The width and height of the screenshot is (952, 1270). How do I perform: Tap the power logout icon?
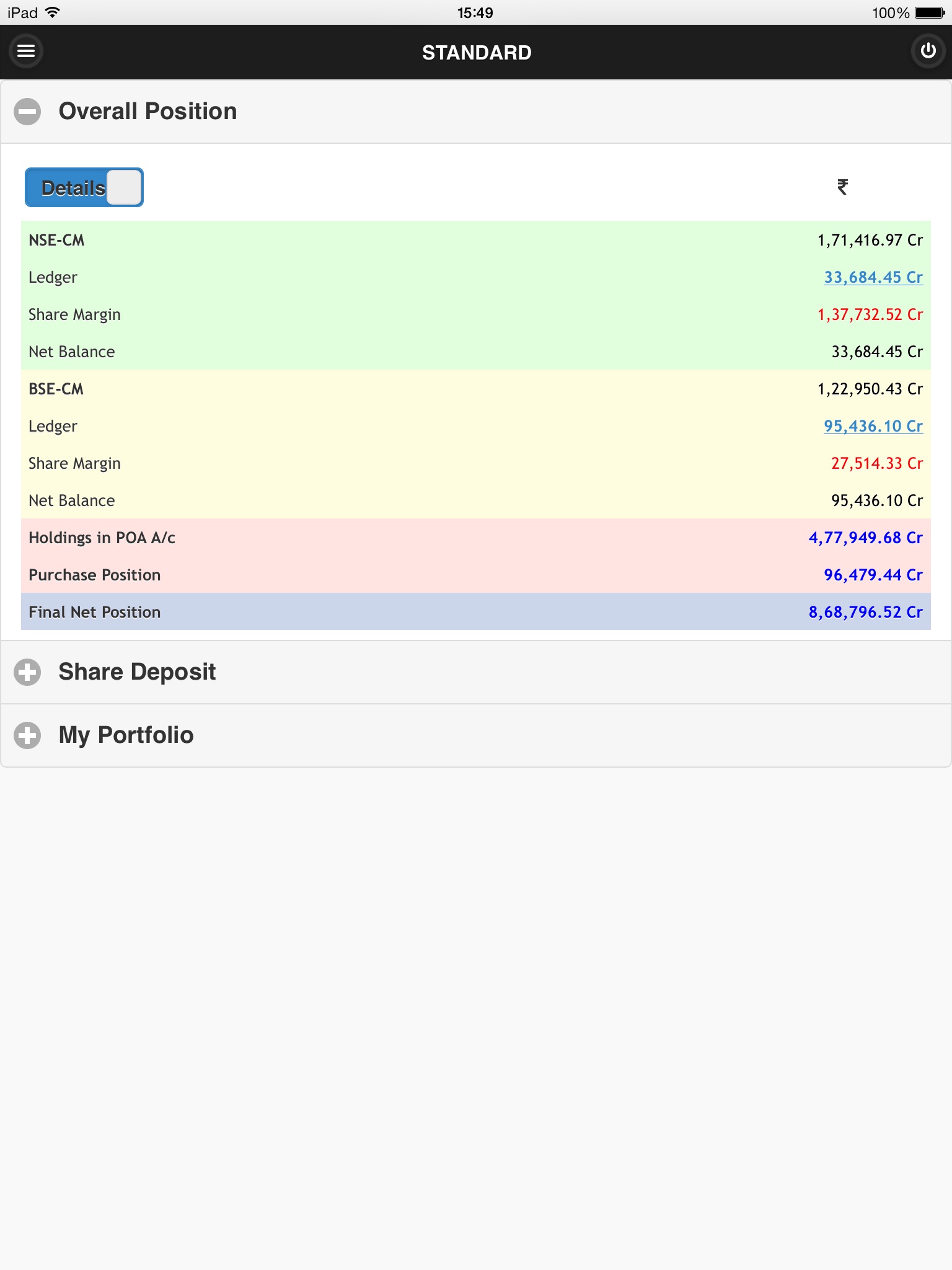[x=928, y=51]
